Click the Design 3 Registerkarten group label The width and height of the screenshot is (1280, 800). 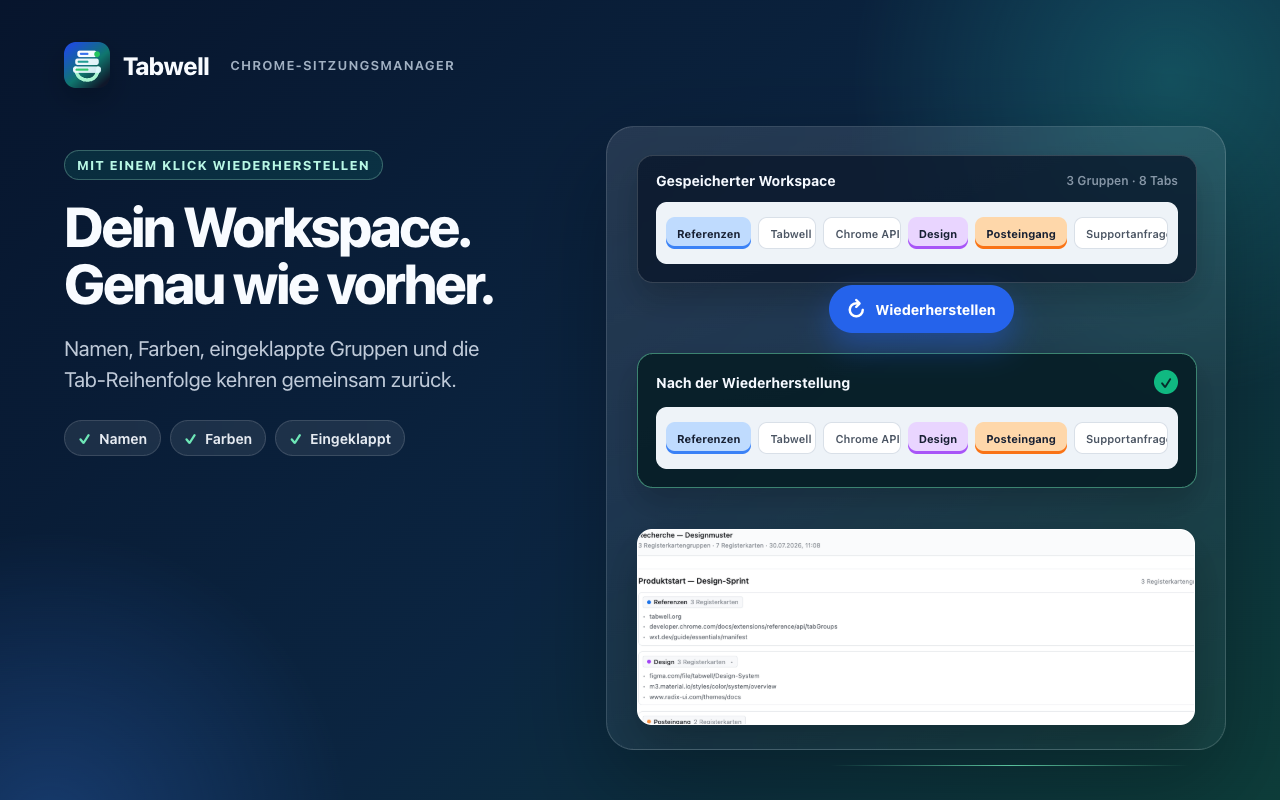pos(690,662)
